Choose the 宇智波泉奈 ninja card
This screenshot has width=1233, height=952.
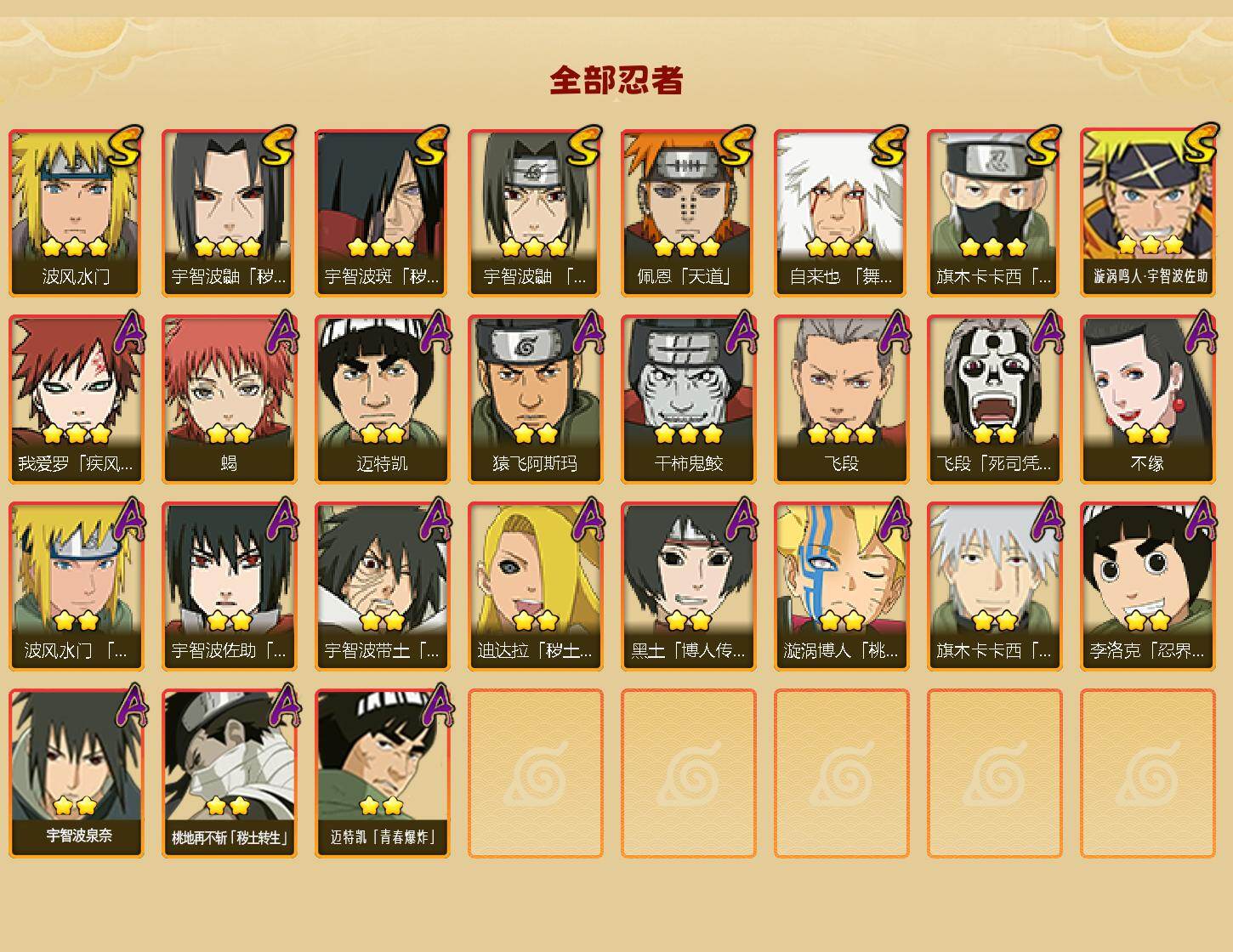[77, 773]
